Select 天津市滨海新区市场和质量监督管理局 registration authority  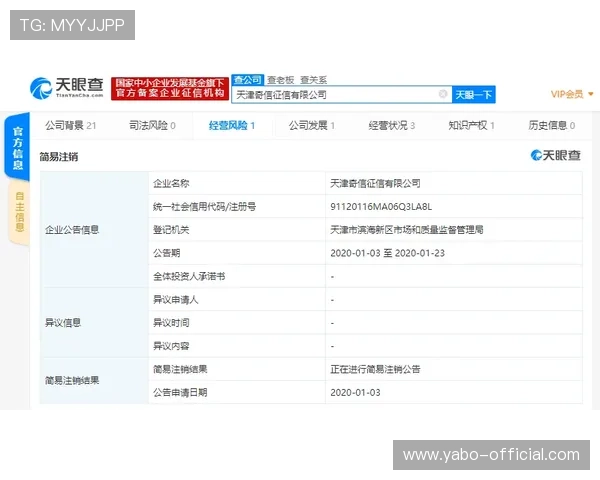coord(407,230)
